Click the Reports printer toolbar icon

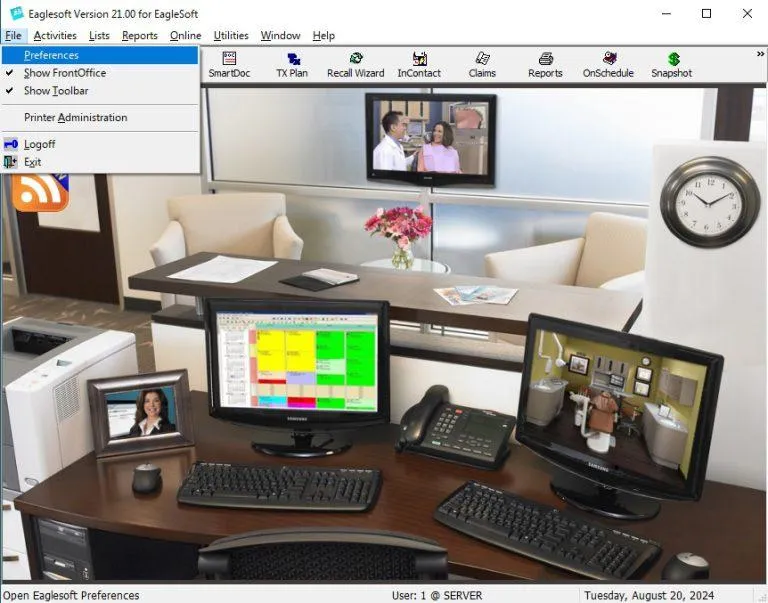click(x=545, y=65)
